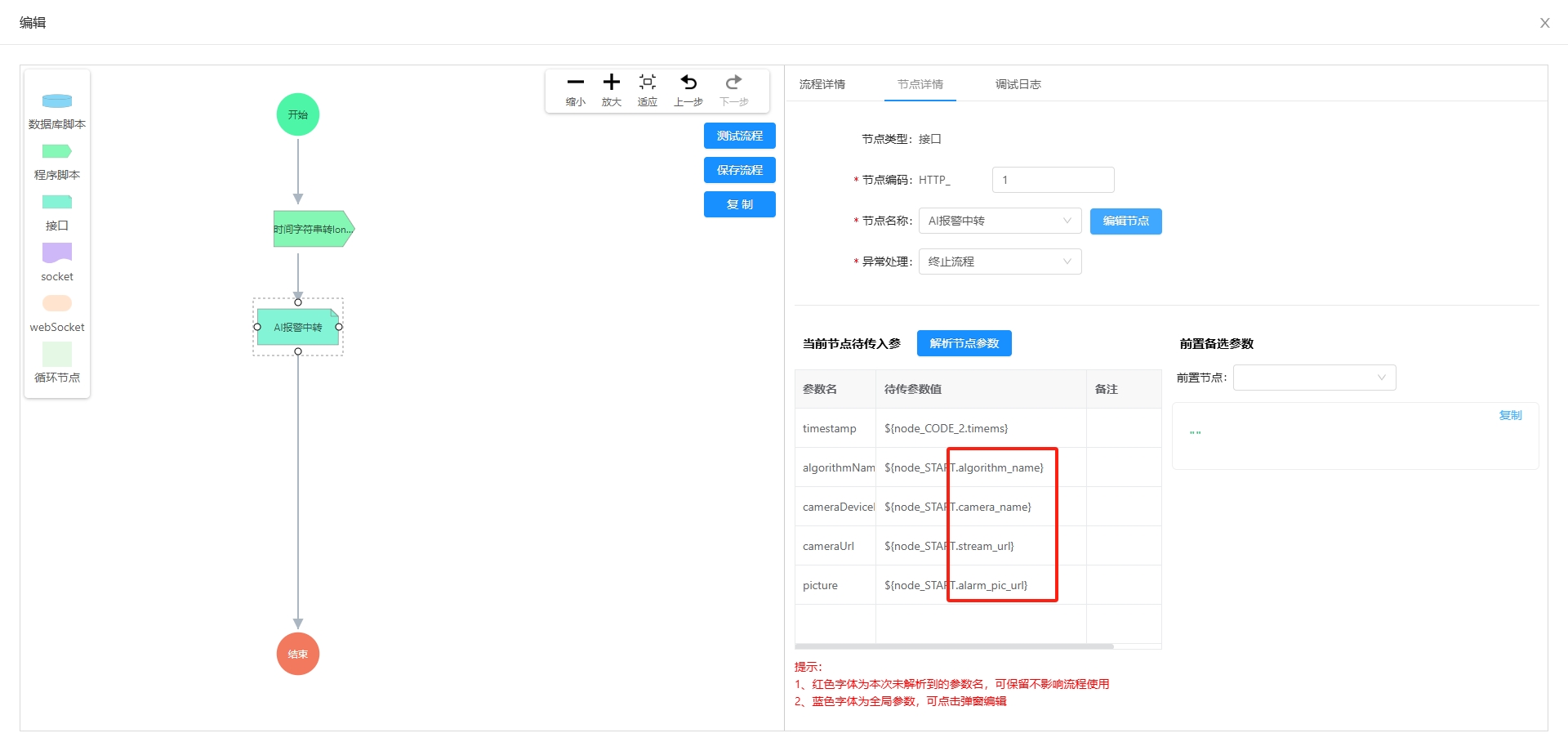Click the 复制 link in 前置备选参数 panel

(1511, 415)
